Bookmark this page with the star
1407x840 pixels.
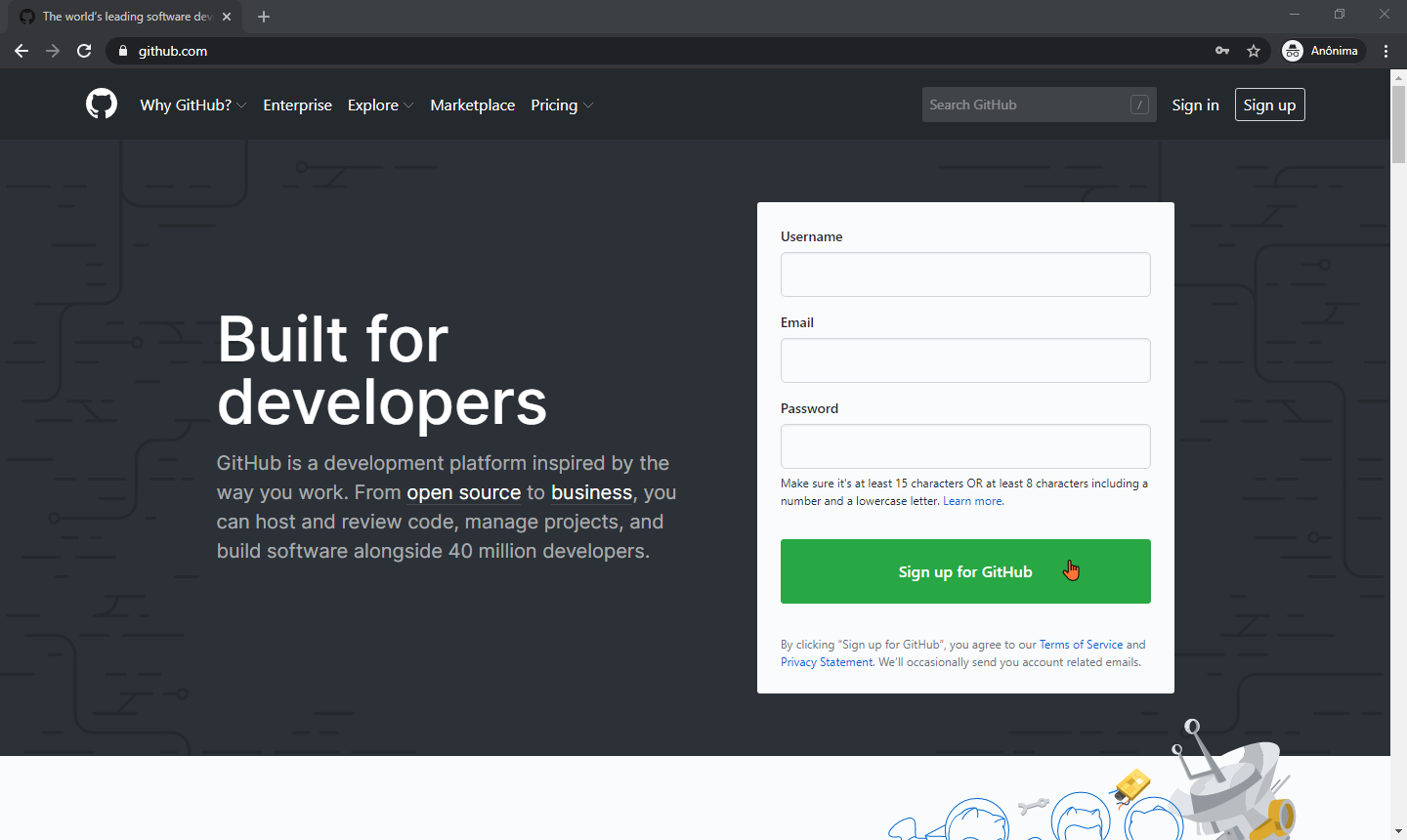click(1254, 51)
